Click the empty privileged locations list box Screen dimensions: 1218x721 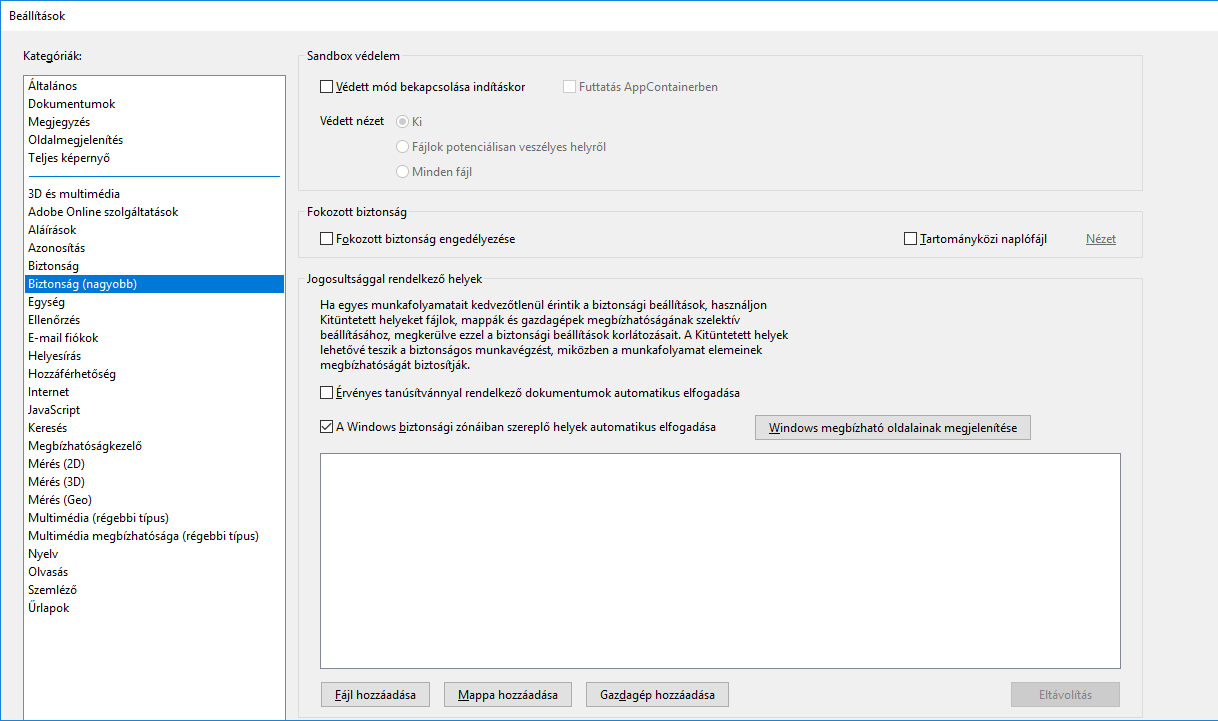[719, 560]
